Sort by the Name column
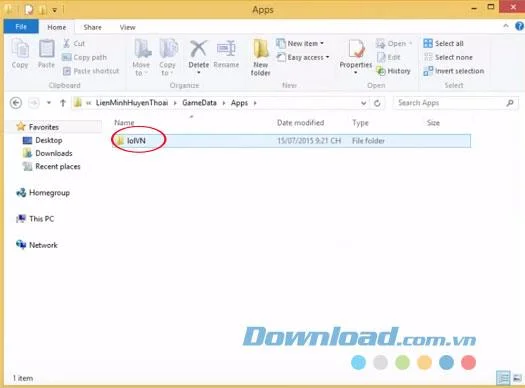Image resolution: width=525 pixels, height=388 pixels. point(124,123)
